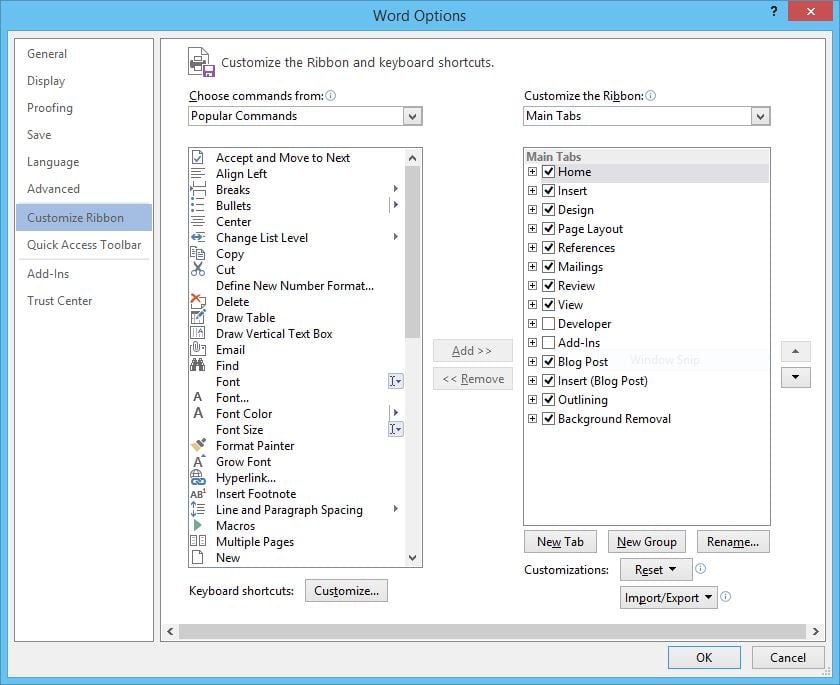Enable the Developer tab checkbox
This screenshot has width=840, height=685.
point(549,324)
